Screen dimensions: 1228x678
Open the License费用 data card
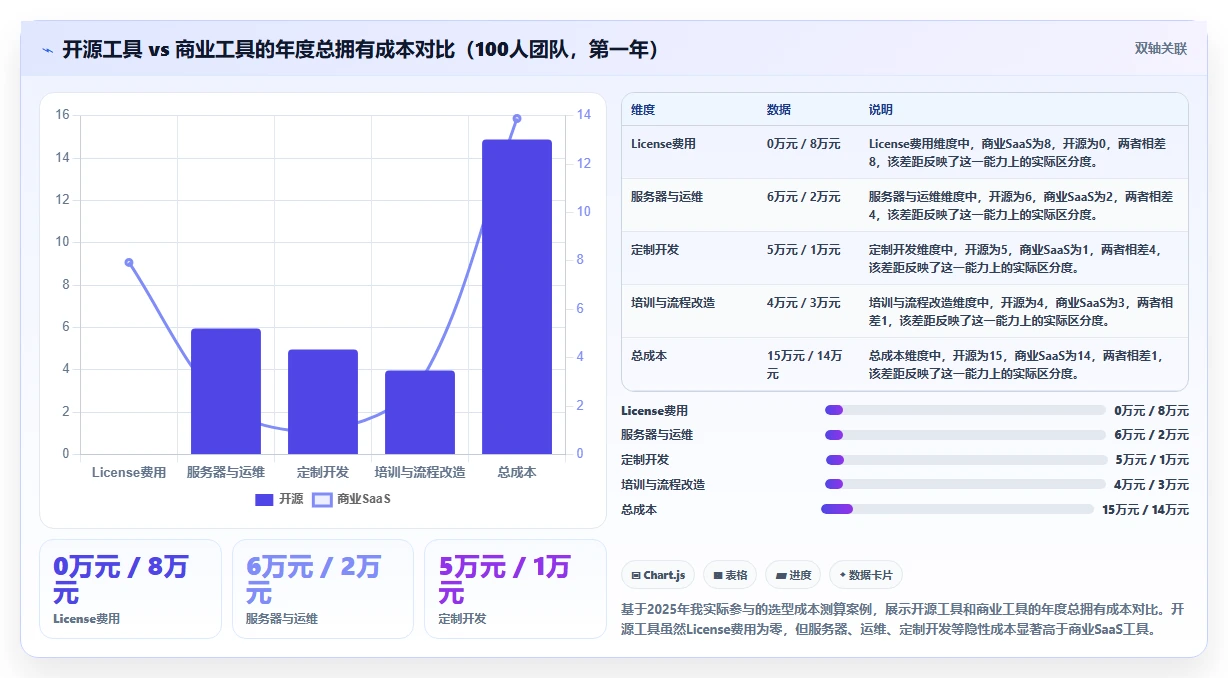130,589
